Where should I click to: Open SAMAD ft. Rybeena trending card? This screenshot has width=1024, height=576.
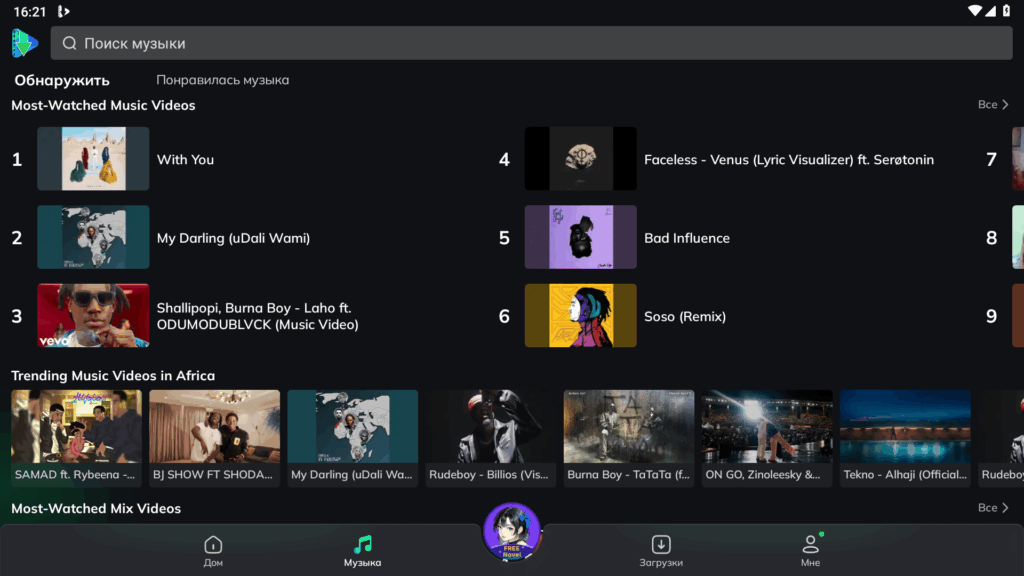coord(76,438)
